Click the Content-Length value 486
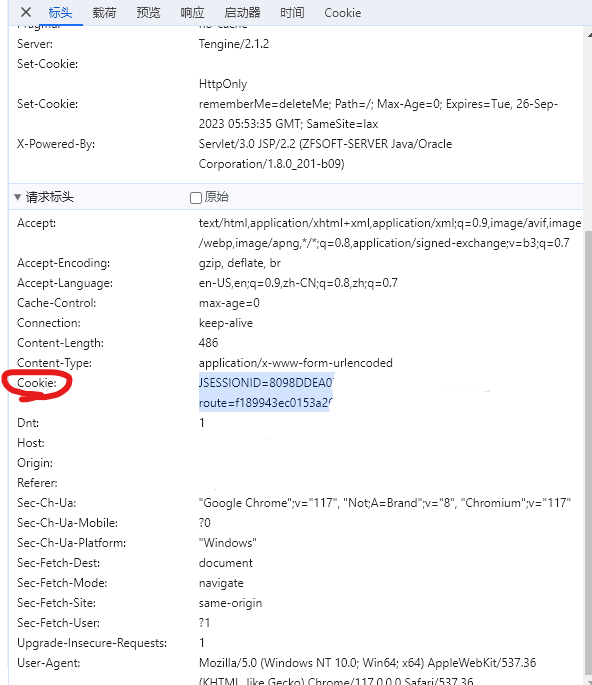 208,342
